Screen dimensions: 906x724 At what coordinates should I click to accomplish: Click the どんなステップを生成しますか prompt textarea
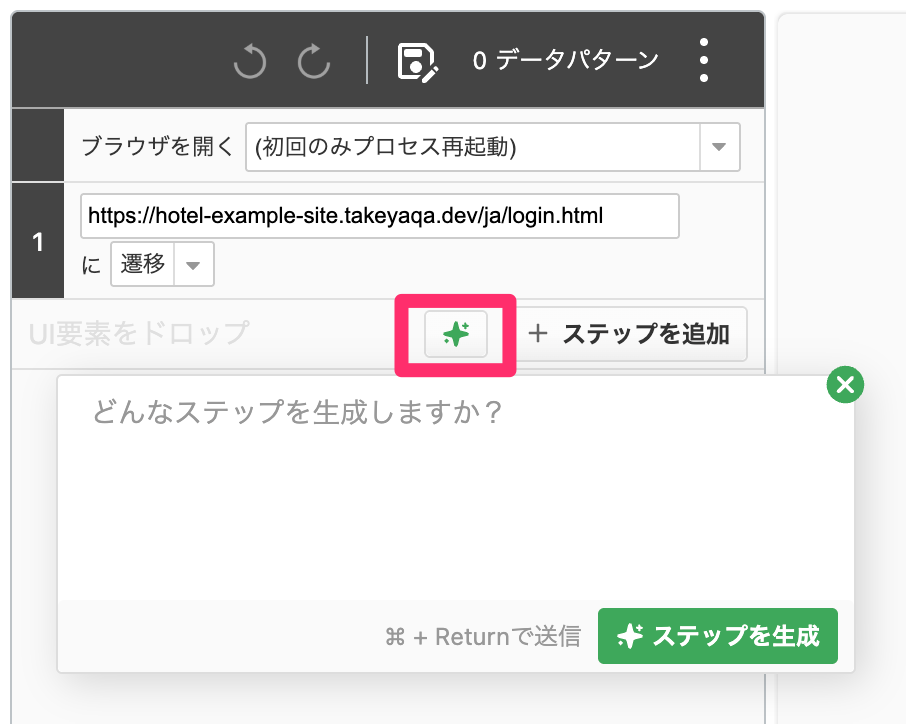coord(455,488)
